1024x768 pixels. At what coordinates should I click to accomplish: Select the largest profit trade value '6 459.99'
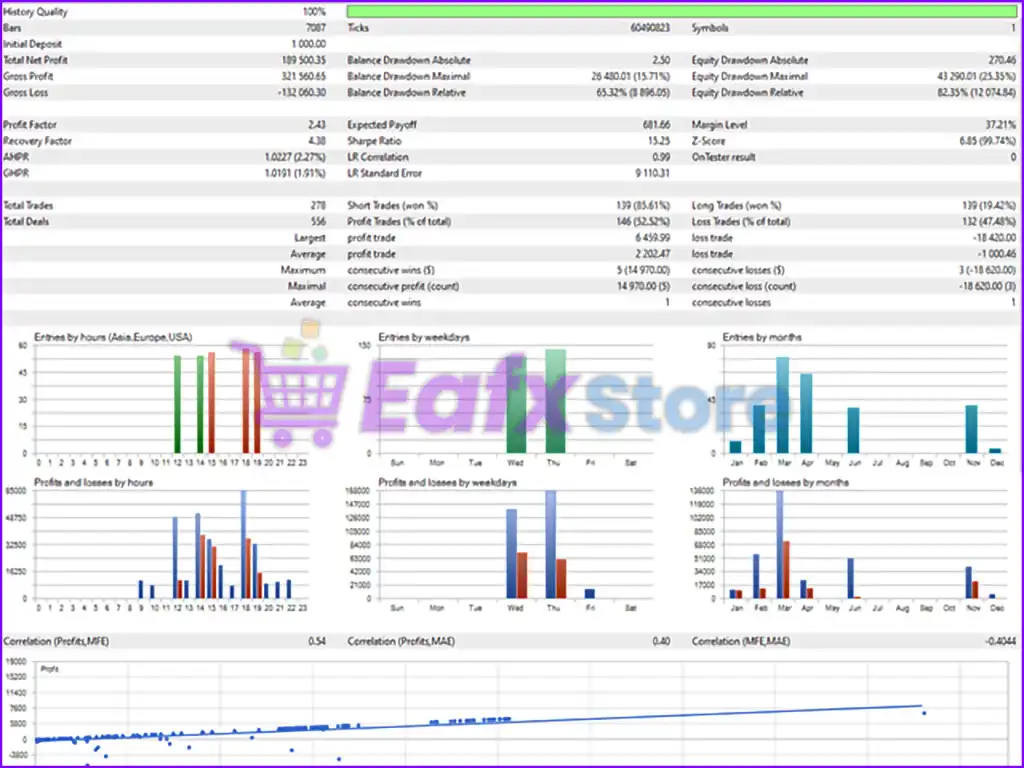pos(652,238)
